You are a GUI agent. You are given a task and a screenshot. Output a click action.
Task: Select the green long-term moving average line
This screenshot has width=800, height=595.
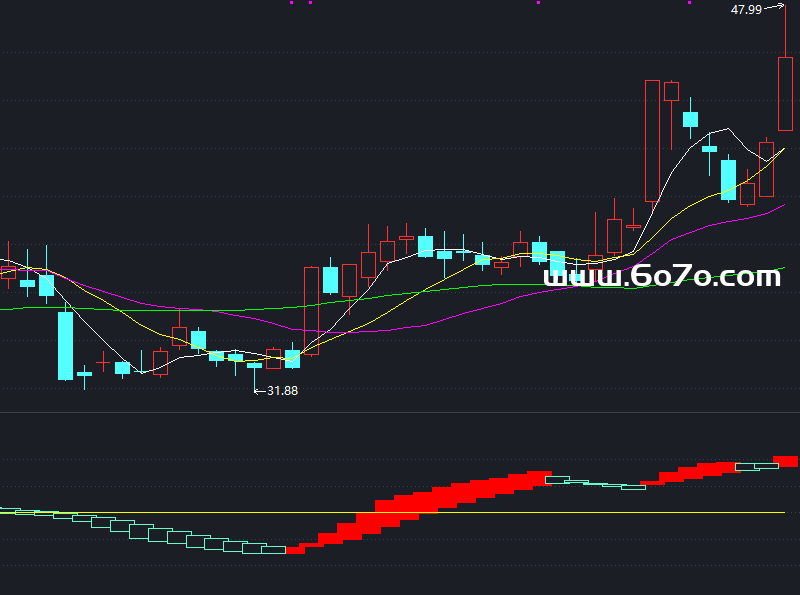(x=200, y=309)
